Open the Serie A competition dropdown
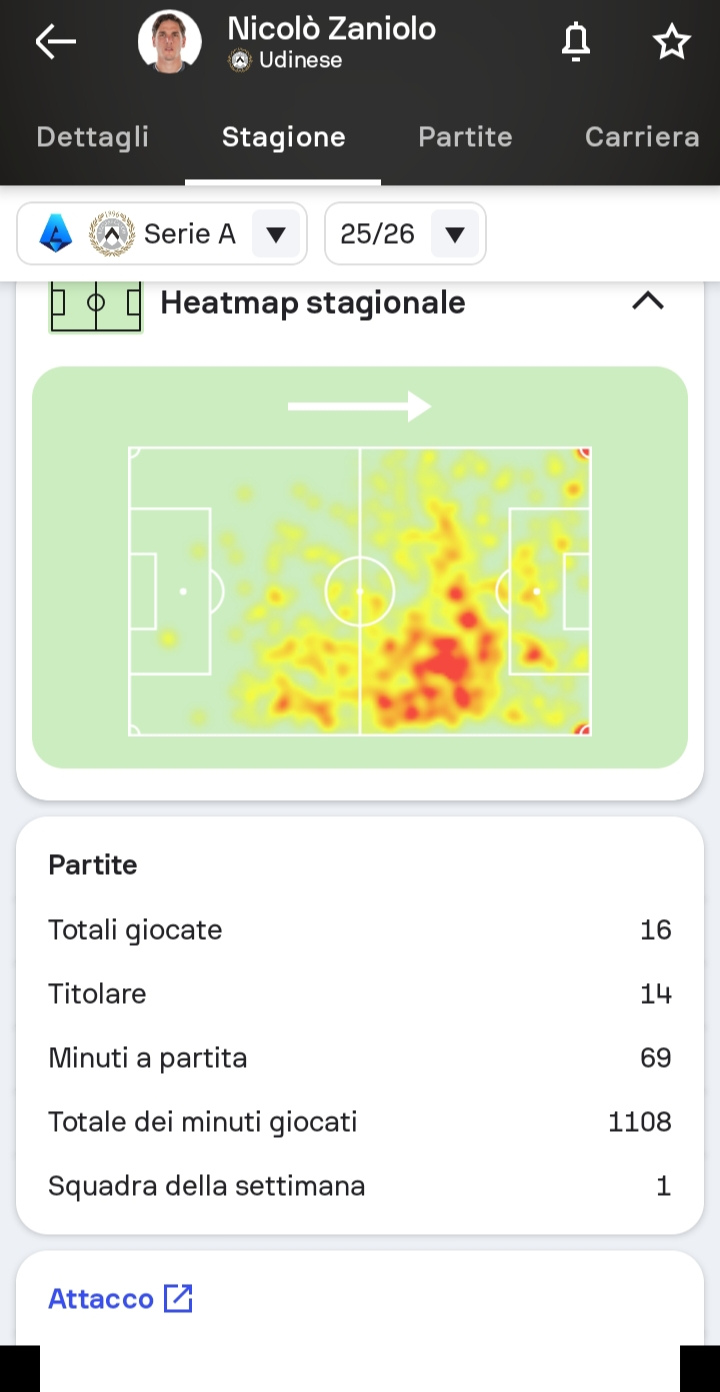 point(276,234)
